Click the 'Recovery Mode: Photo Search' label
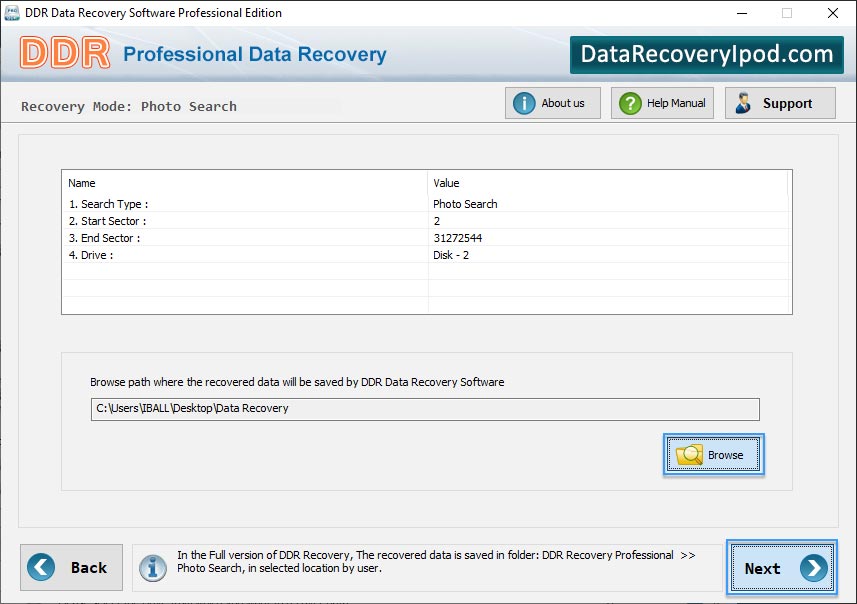857x604 pixels. (129, 107)
